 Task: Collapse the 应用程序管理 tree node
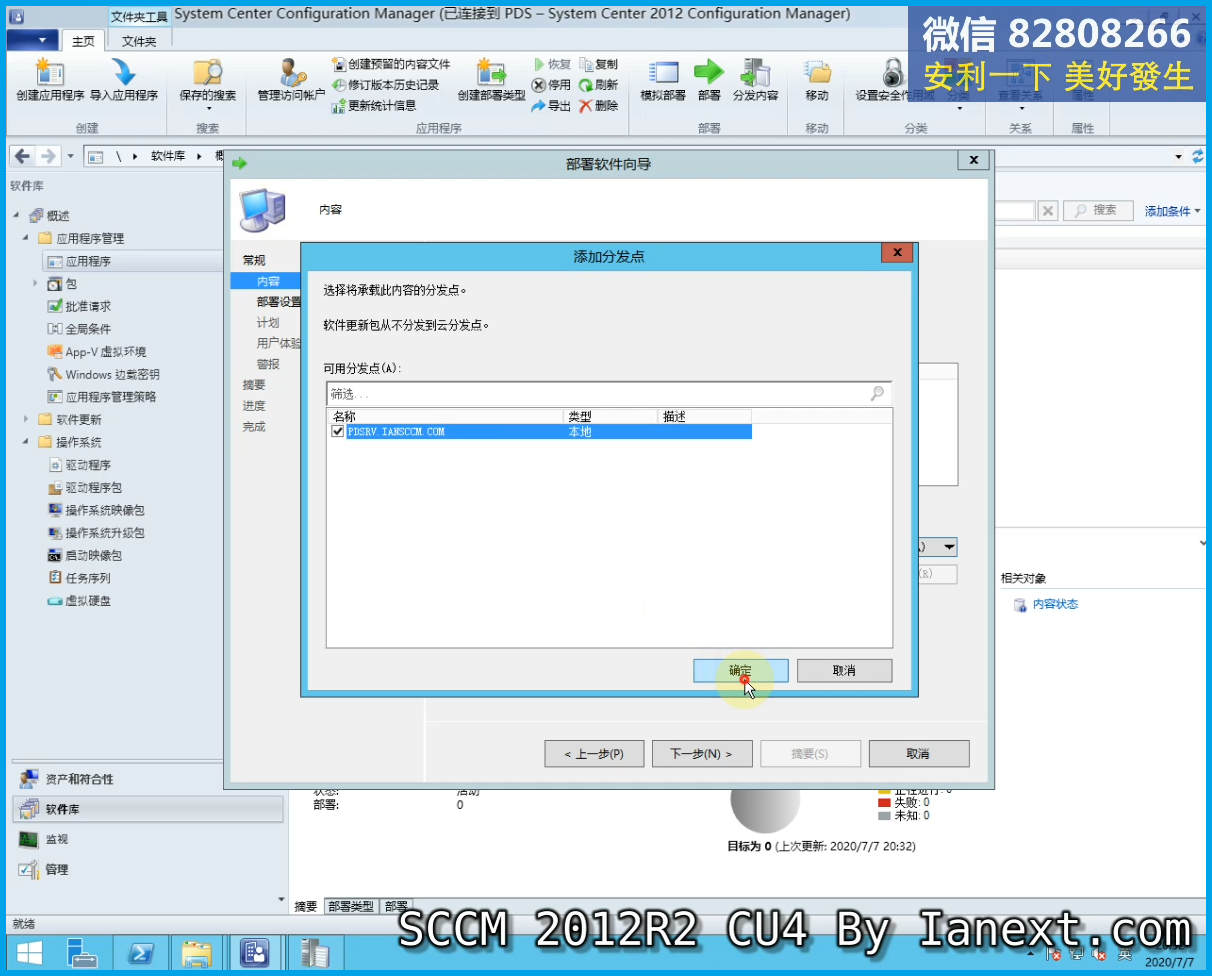pos(26,239)
